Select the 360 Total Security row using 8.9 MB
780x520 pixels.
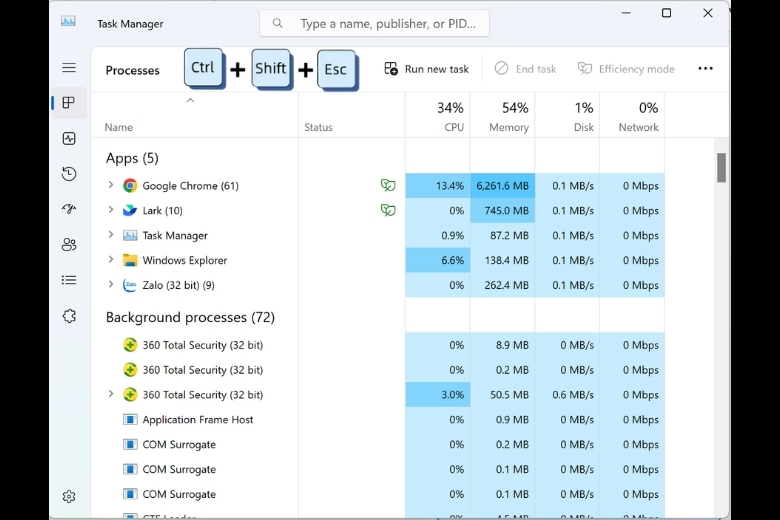[x=378, y=345]
